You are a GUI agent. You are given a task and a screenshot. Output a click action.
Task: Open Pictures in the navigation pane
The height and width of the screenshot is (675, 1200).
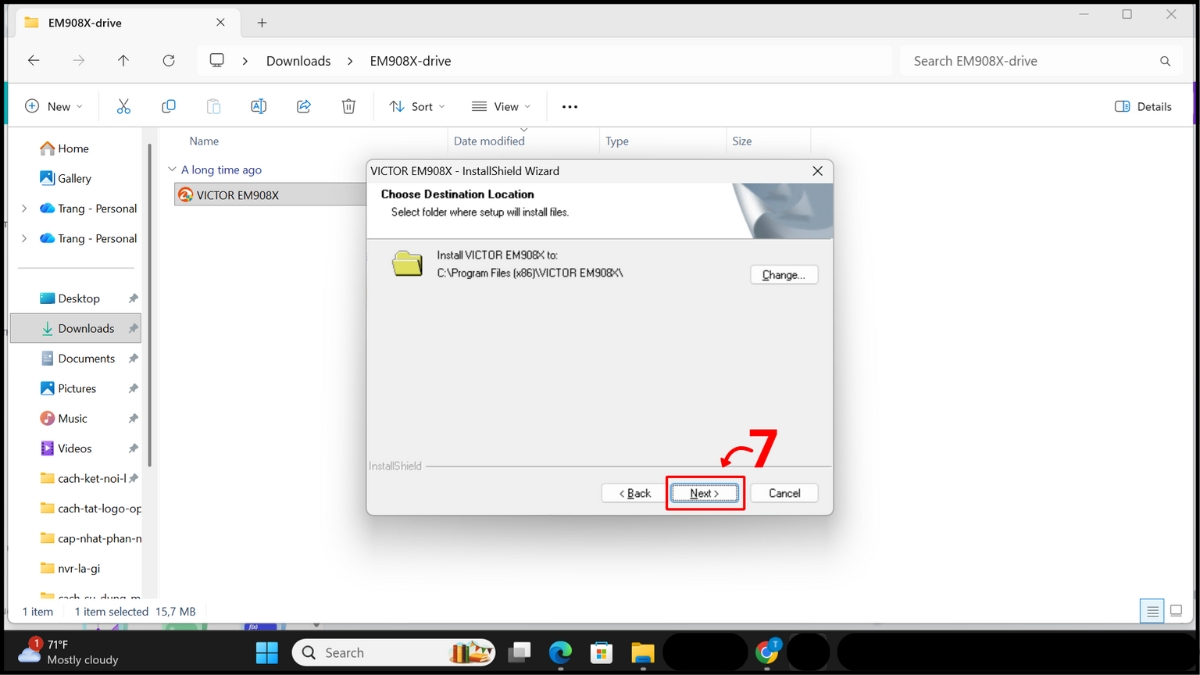79,388
